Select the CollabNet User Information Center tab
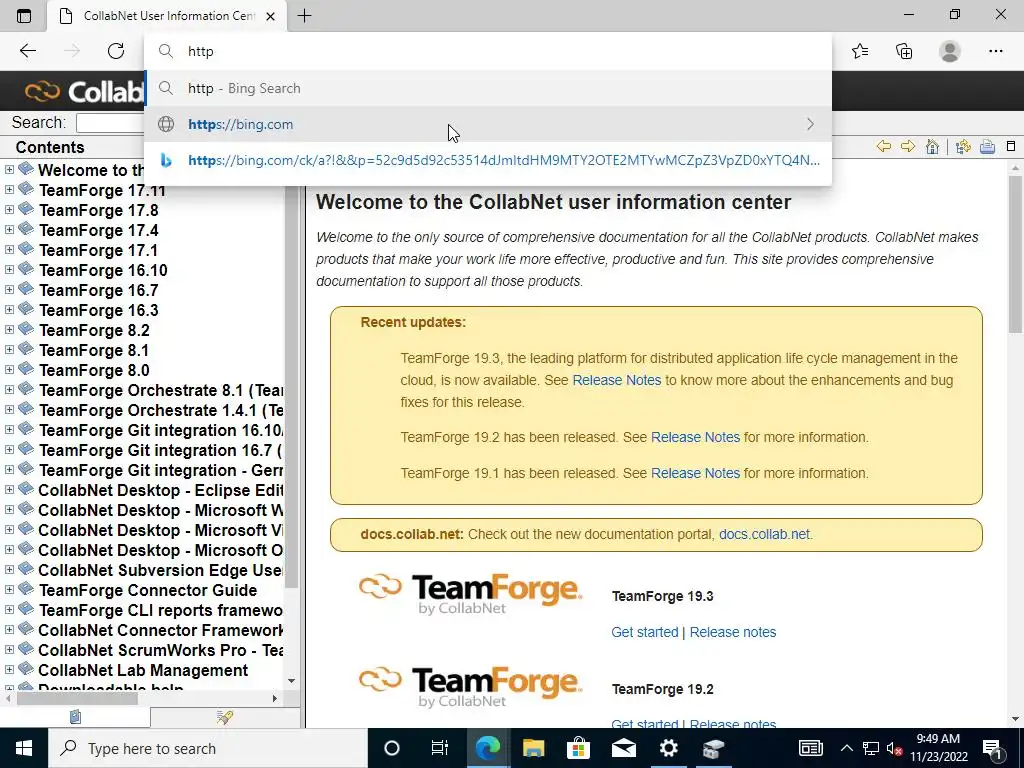This screenshot has height=768, width=1024. pyautogui.click(x=167, y=16)
